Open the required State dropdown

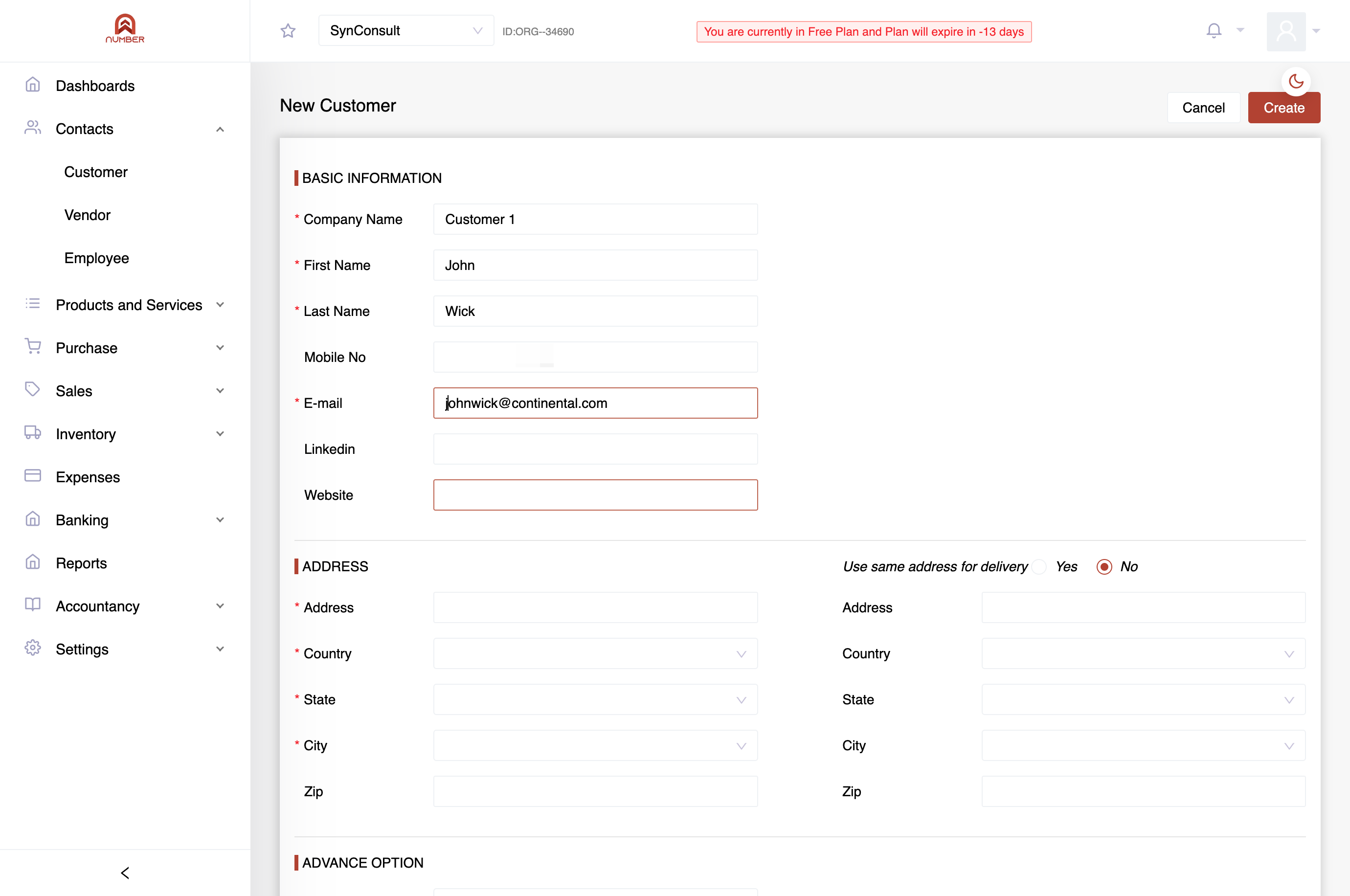595,699
